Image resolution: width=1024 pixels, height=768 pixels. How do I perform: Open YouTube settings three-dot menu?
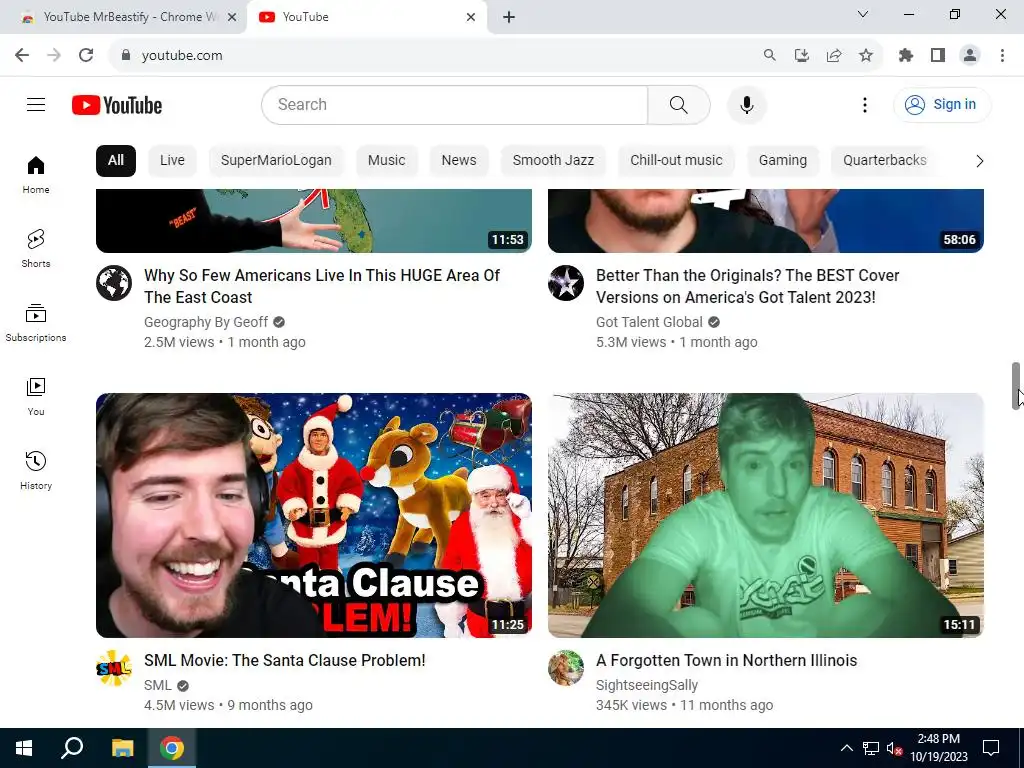pyautogui.click(x=865, y=104)
